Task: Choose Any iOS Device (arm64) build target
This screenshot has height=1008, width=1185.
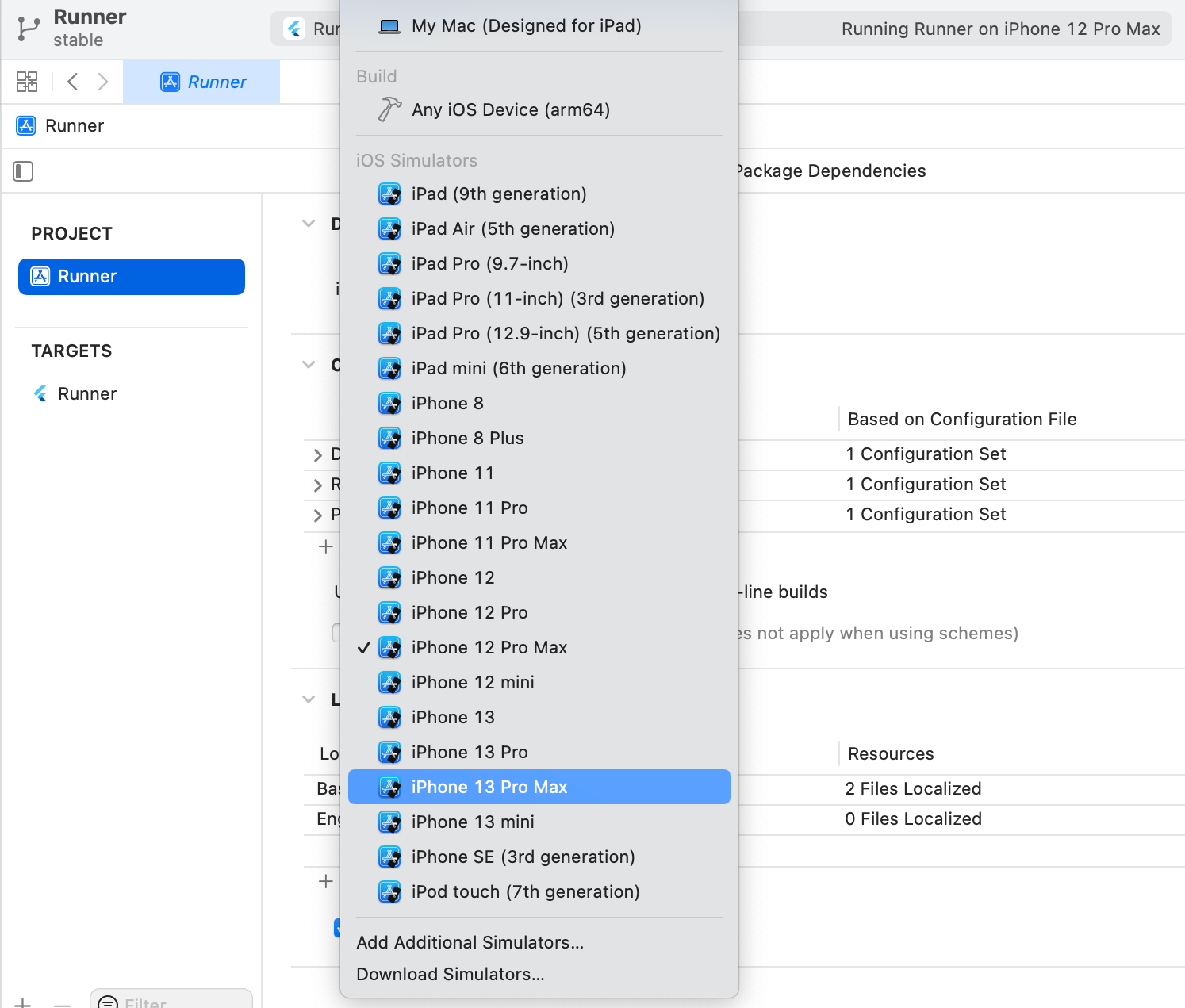Action: (539, 109)
